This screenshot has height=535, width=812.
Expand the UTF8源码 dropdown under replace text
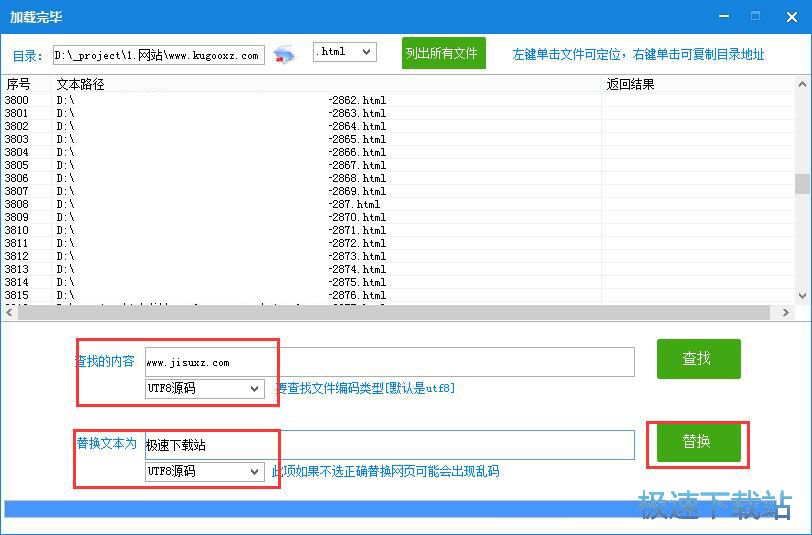(205, 471)
